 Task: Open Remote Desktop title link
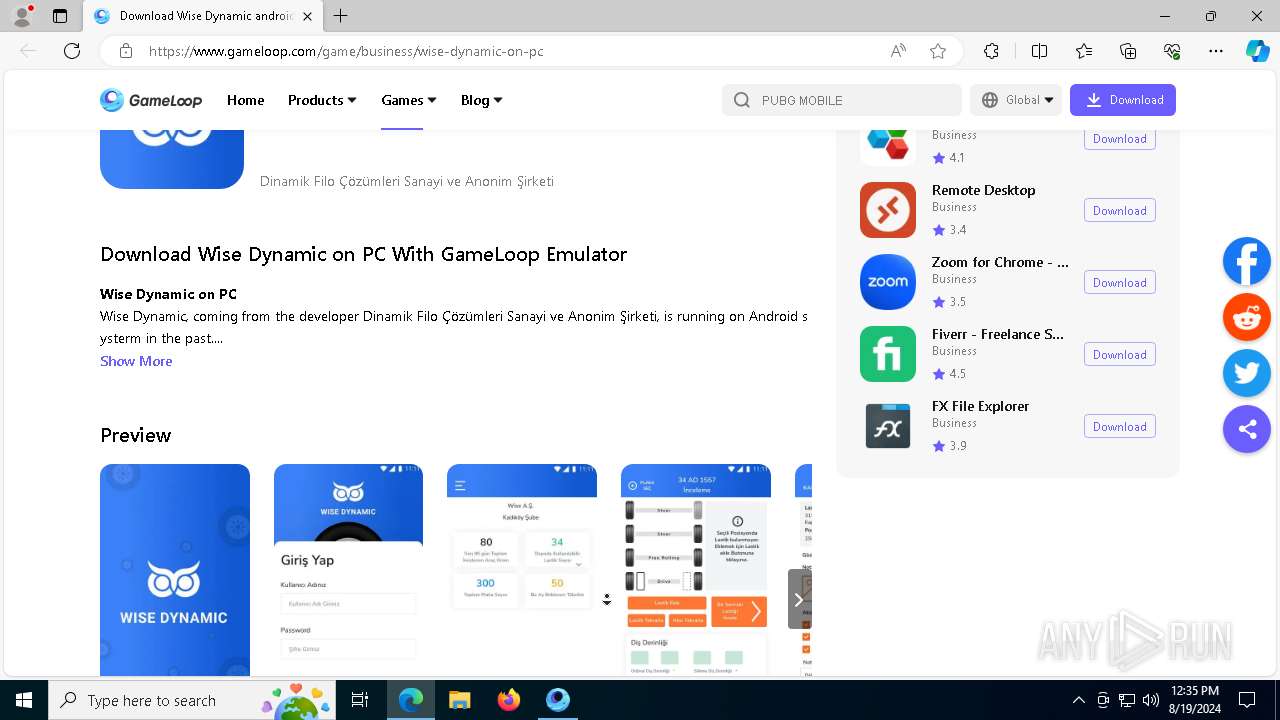click(983, 190)
